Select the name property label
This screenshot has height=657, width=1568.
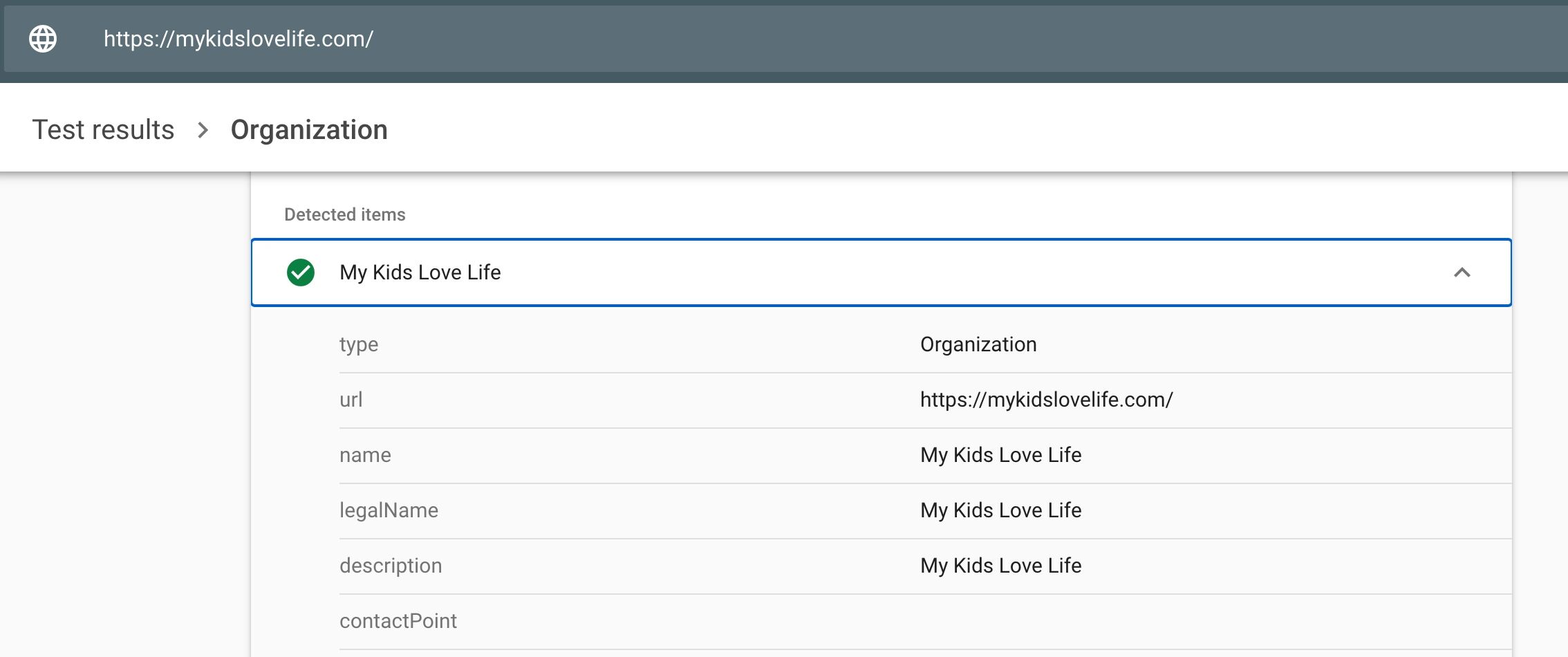tap(365, 455)
